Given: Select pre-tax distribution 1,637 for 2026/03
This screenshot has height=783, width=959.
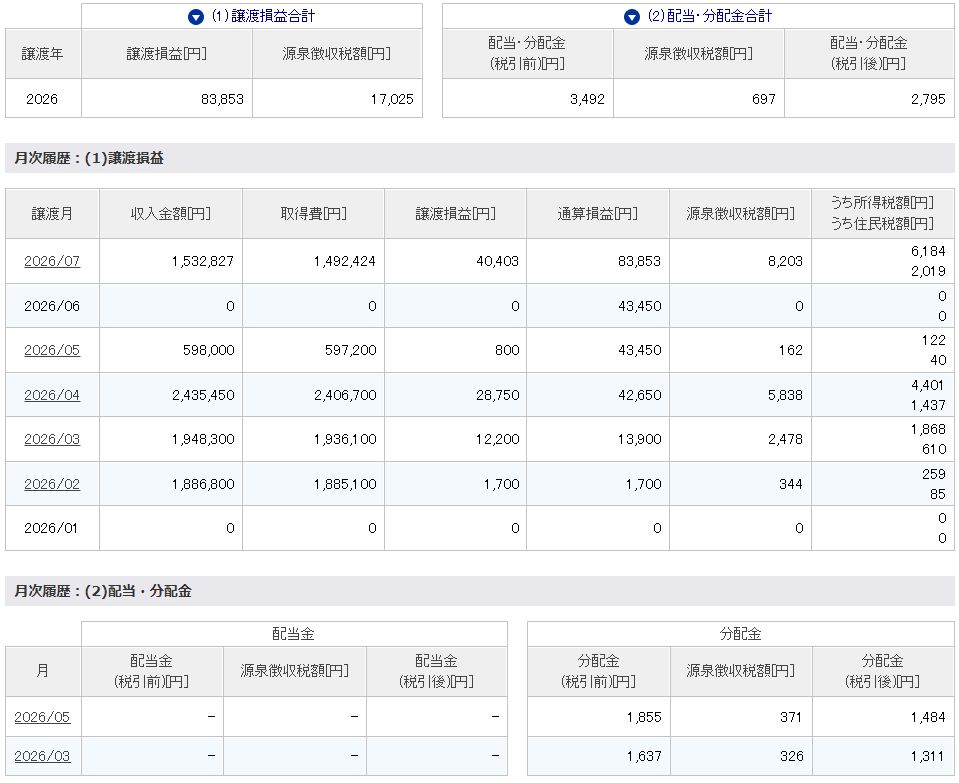Looking at the screenshot, I should pyautogui.click(x=644, y=756).
